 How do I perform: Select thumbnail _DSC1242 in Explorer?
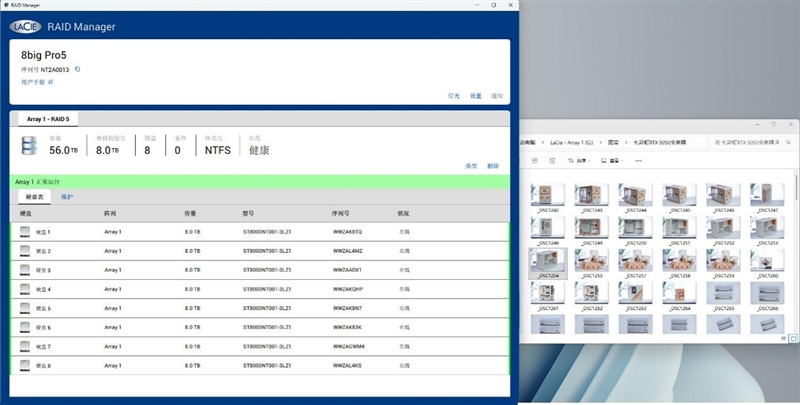pos(548,198)
